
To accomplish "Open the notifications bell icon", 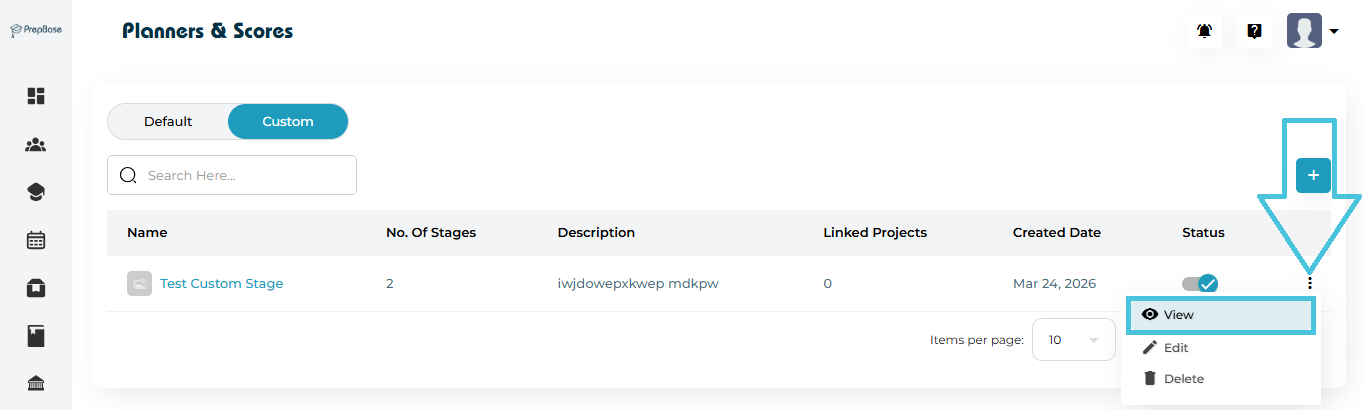I will [1204, 31].
